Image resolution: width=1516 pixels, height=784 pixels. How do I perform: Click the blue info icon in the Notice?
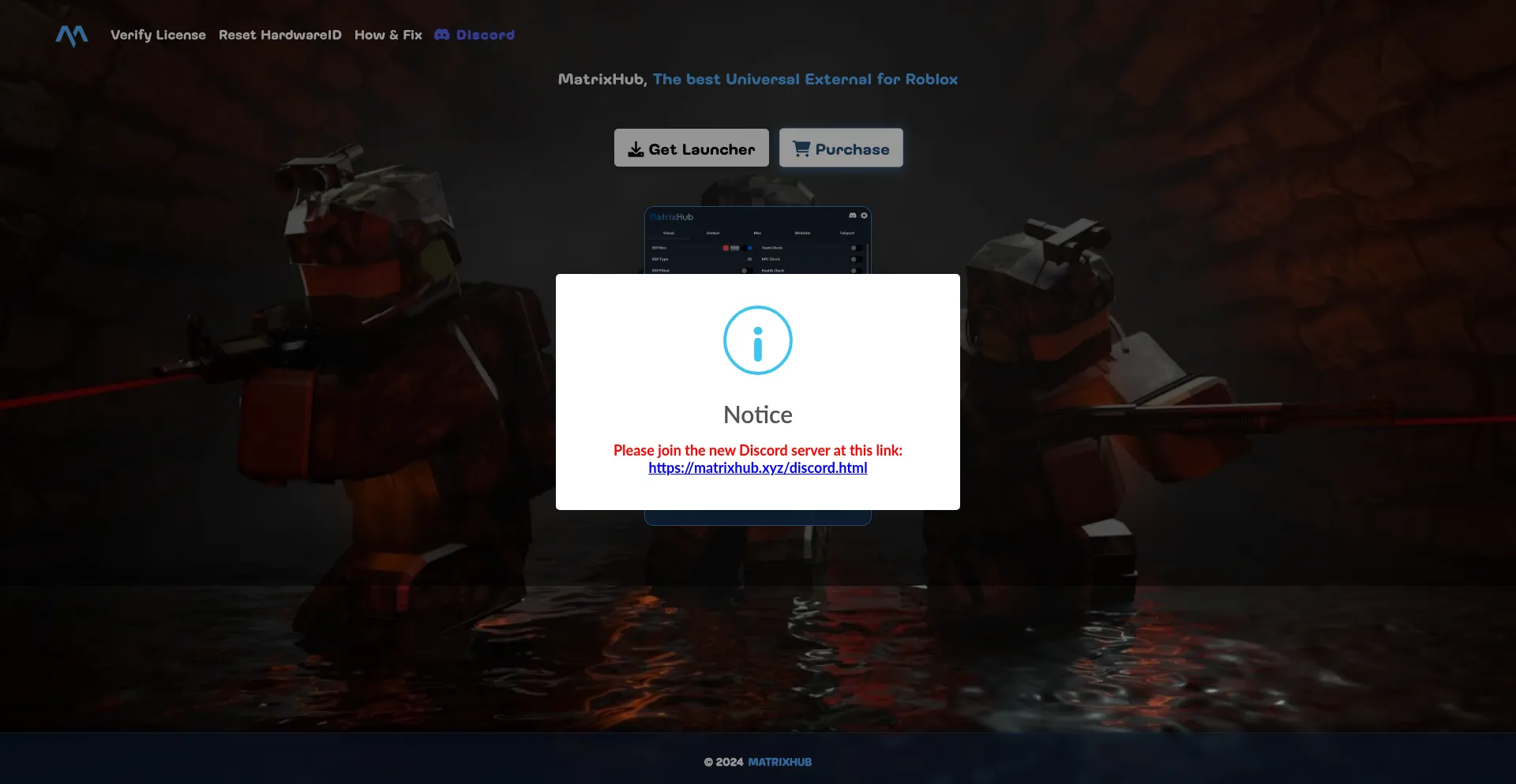[758, 340]
